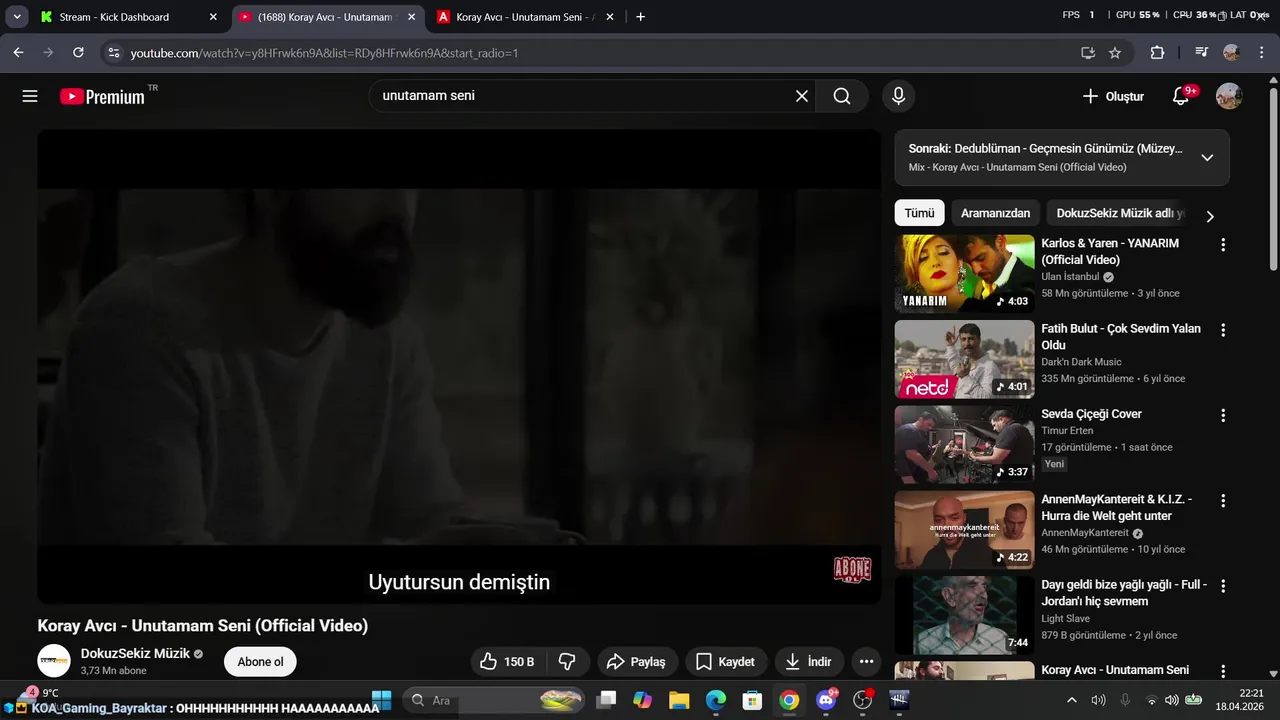
Task: Click the Chrome address bar URL
Action: 324,53
